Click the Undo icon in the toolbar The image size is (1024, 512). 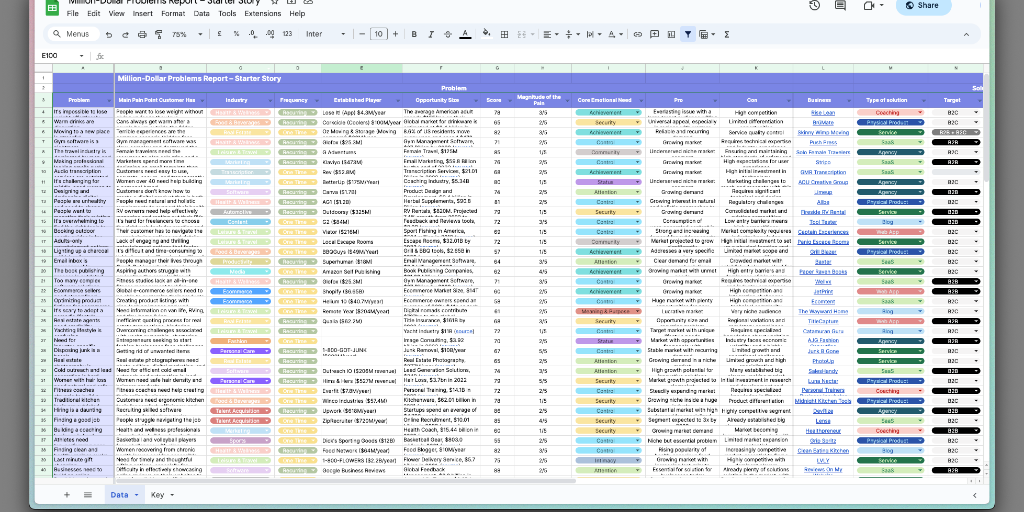point(108,34)
